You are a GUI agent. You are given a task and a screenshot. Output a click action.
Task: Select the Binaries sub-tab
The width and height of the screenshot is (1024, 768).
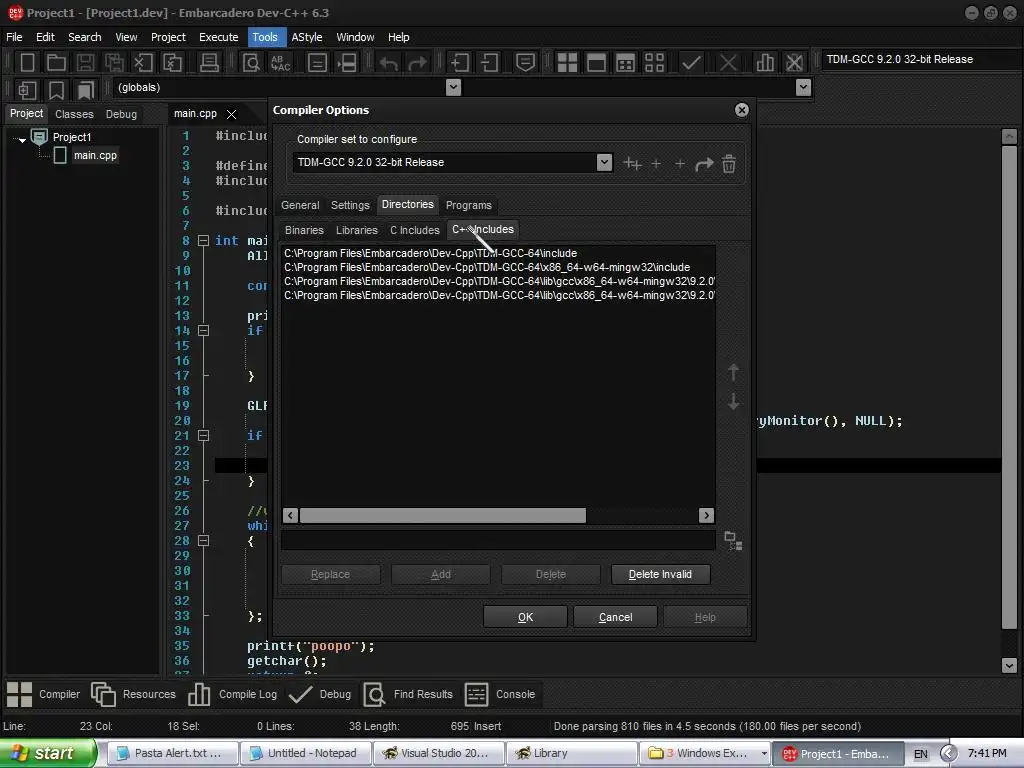coord(304,230)
